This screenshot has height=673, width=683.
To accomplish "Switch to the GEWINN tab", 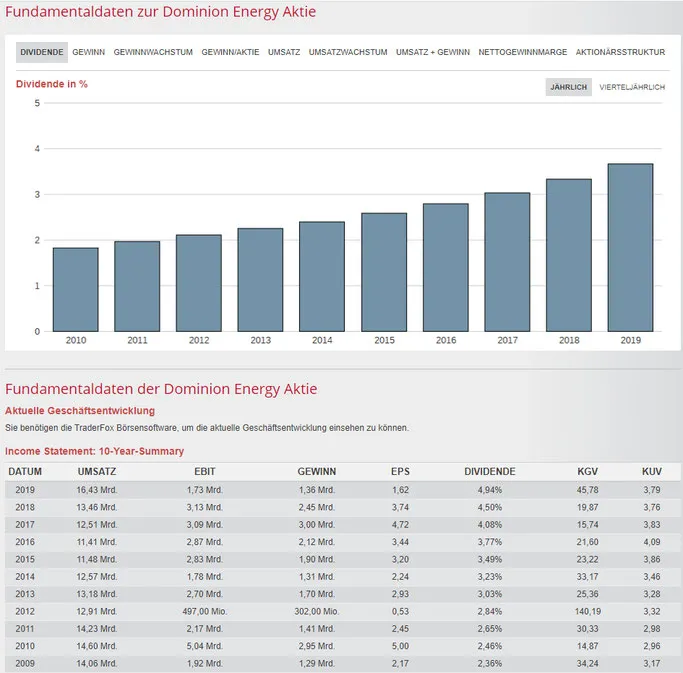I will 88,52.
